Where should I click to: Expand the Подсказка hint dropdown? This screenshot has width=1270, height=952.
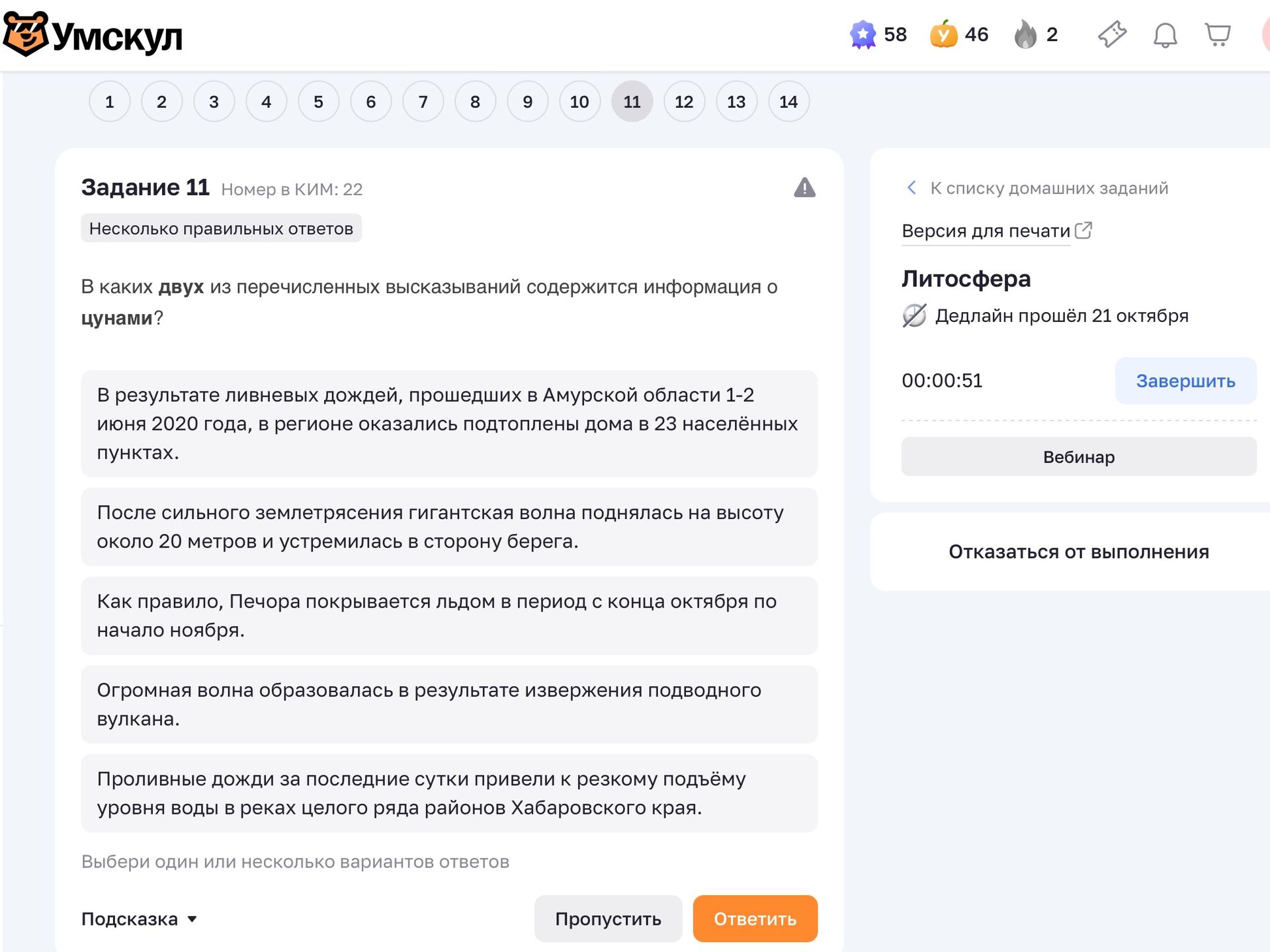click(140, 919)
